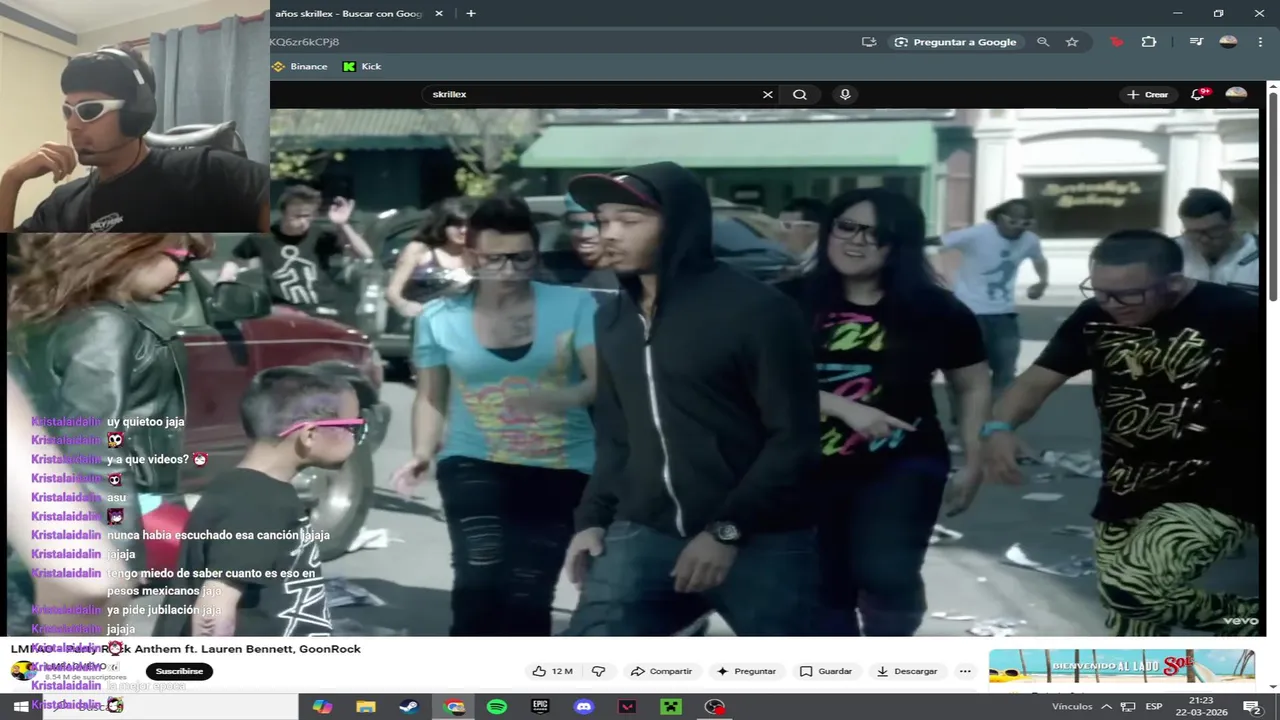Viewport: 1280px width, 720px height.
Task: Open the YouTube account avatar menu
Action: click(x=1237, y=94)
